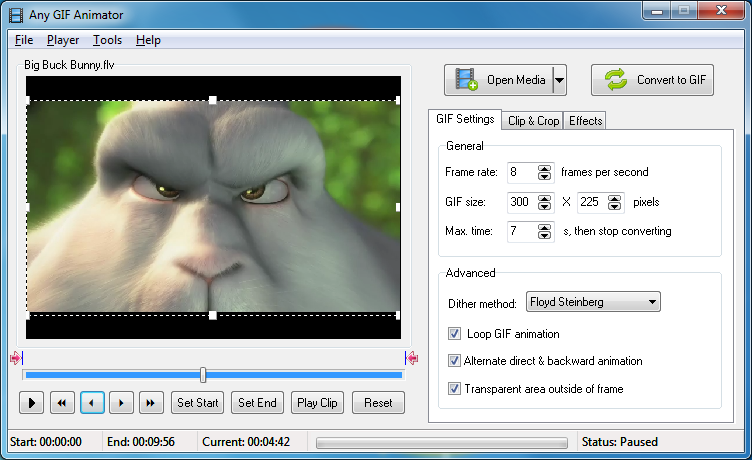Screen dimensions: 752x460
Task: Increase GIF height 225 with up arrow
Action: coord(614,198)
